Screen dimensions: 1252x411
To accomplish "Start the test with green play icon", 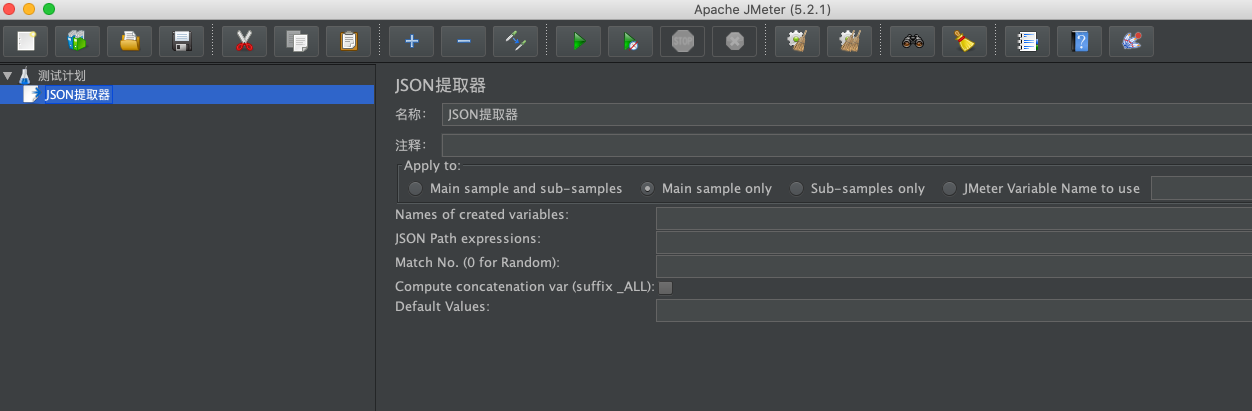I will pos(578,41).
